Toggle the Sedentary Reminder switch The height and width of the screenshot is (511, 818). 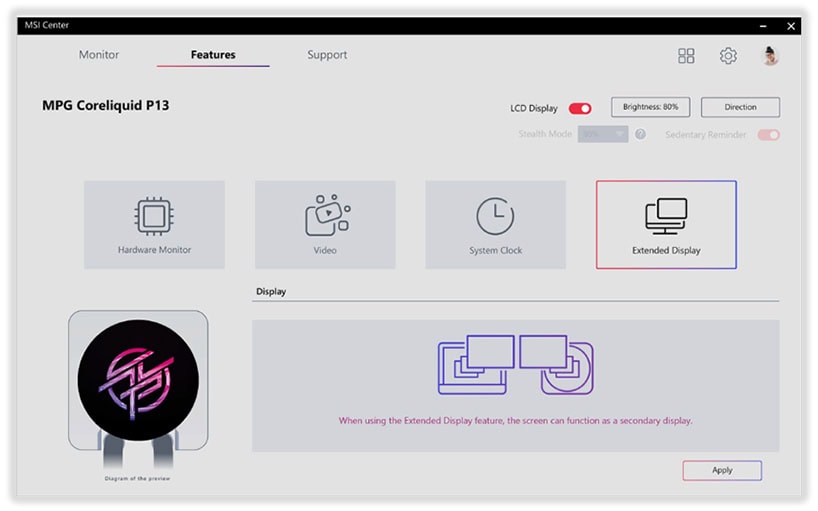(768, 135)
